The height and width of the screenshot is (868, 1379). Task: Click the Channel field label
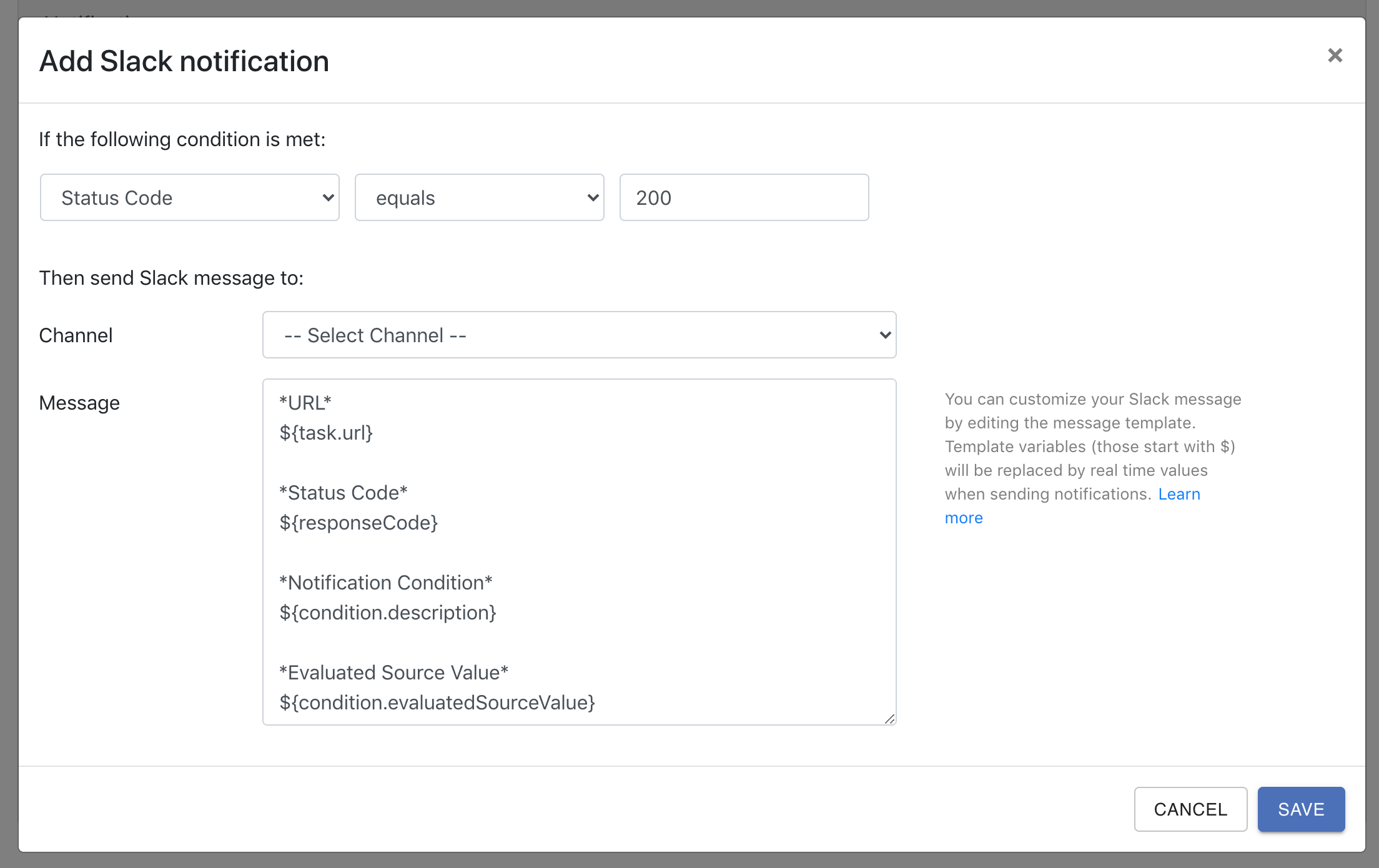tap(76, 335)
